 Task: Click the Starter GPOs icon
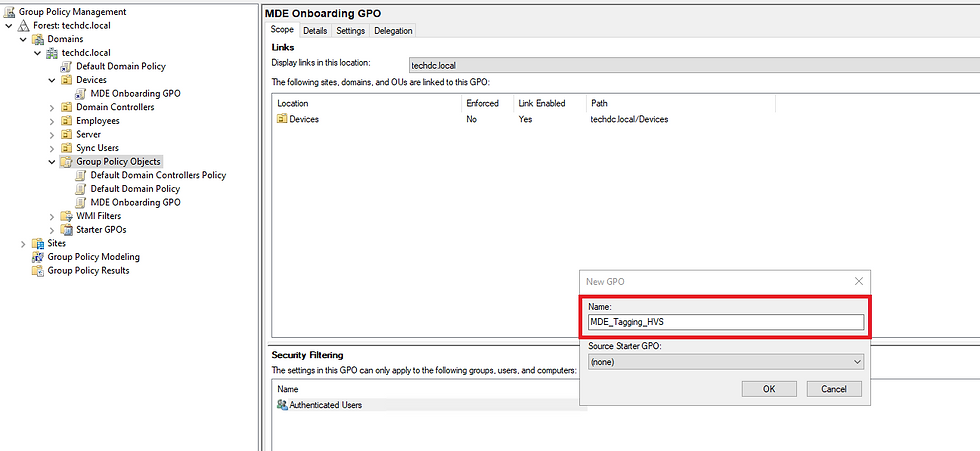pyautogui.click(x=67, y=230)
